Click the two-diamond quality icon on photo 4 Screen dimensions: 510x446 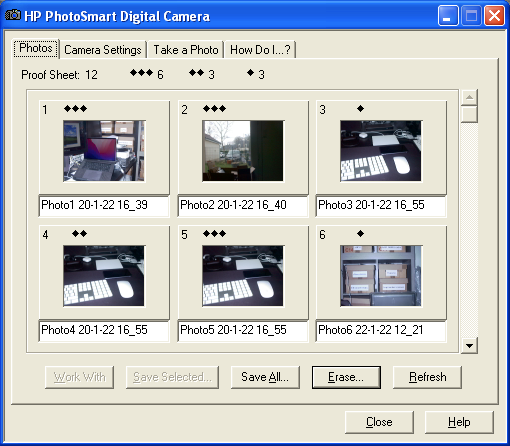(x=80, y=234)
